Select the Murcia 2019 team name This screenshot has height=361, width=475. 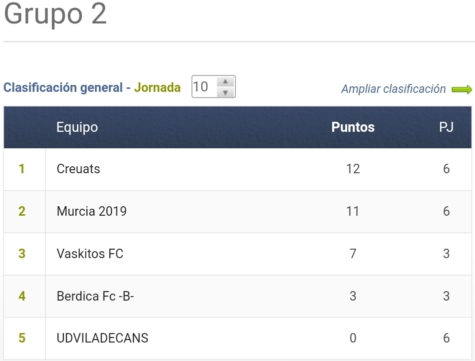92,211
